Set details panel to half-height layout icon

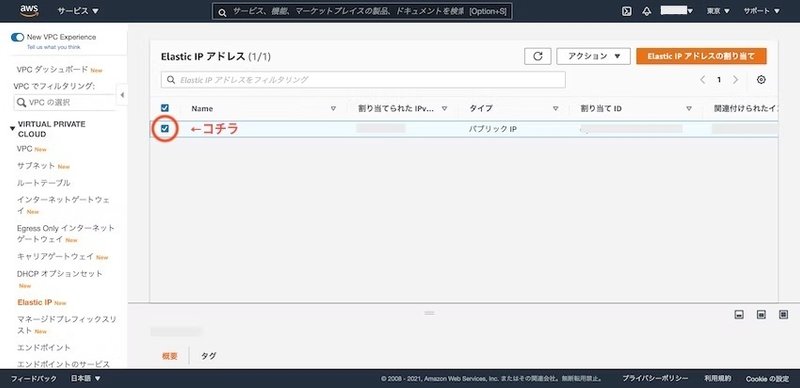761,314
